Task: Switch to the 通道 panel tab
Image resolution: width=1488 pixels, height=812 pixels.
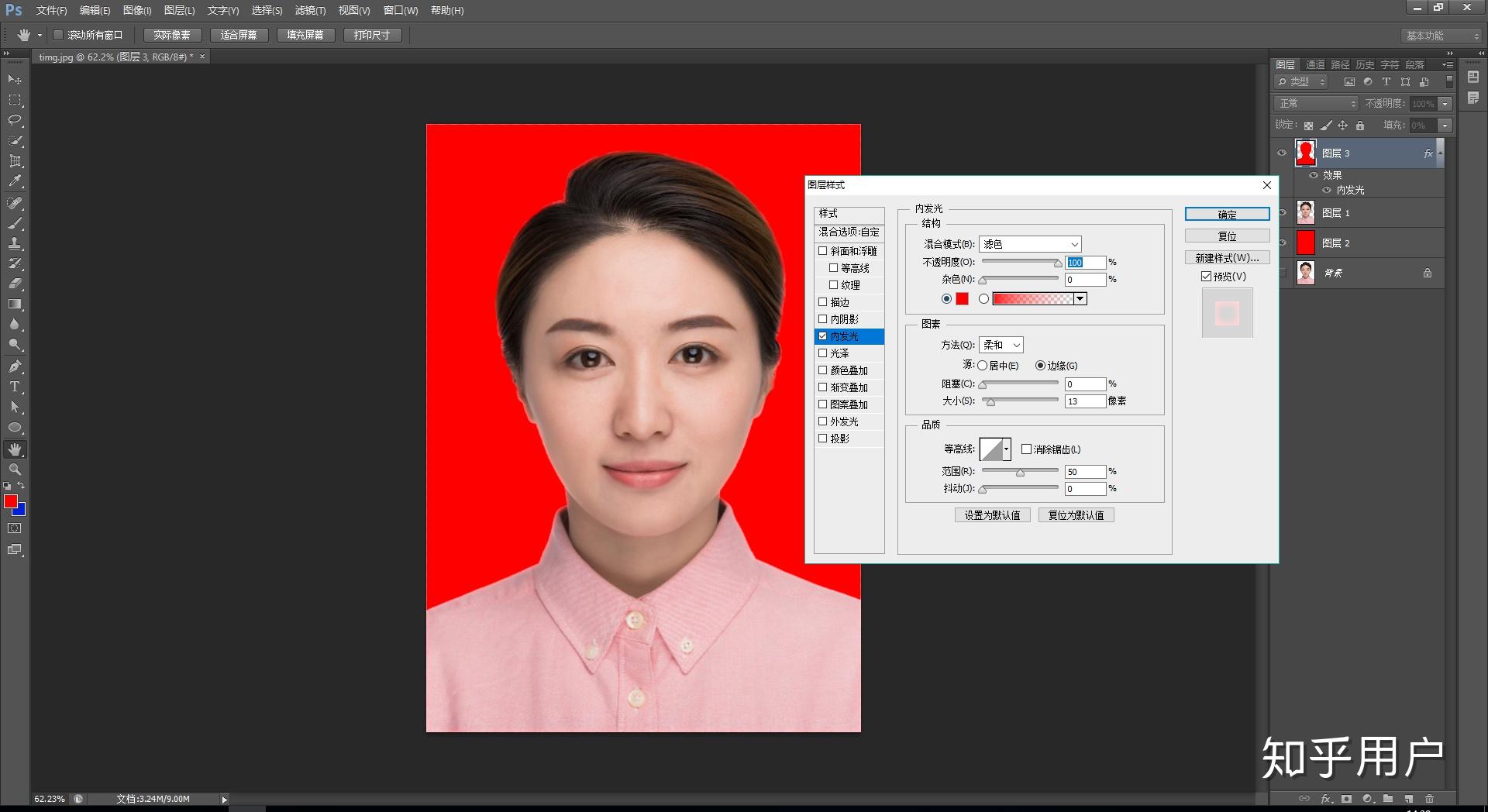Action: (x=1314, y=64)
